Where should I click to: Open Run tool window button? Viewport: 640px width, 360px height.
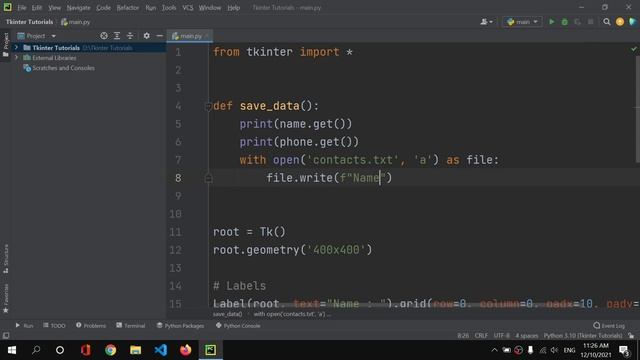24,326
